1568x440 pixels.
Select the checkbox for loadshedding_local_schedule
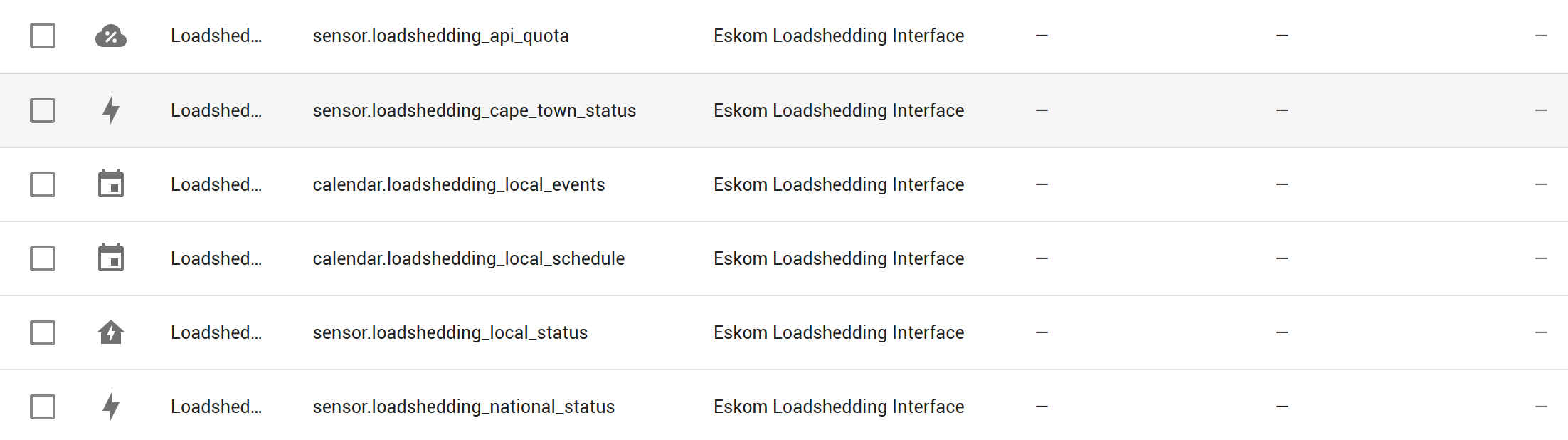(42, 258)
